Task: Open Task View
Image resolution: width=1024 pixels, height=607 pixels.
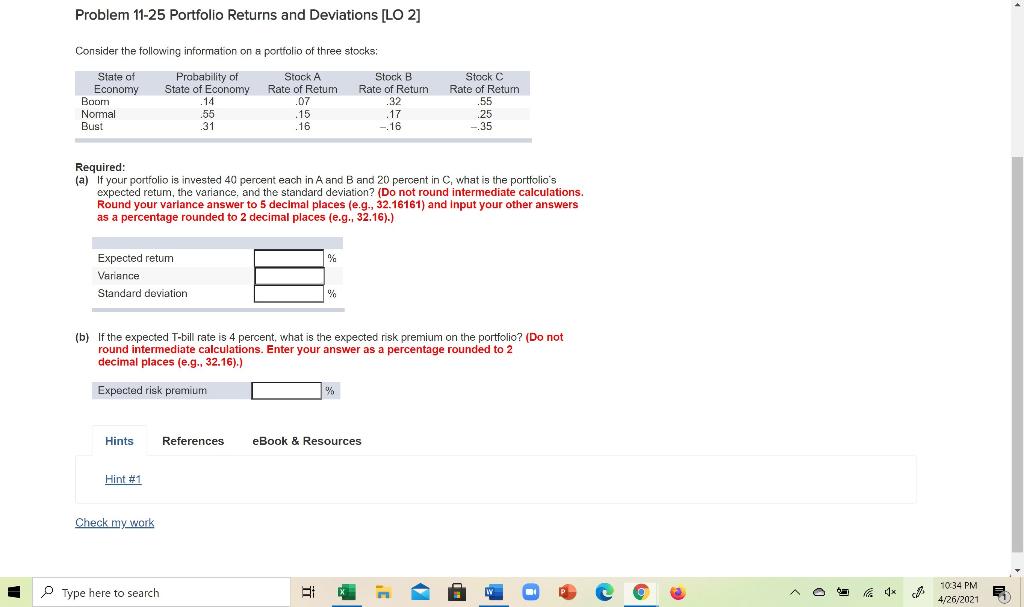Action: [309, 592]
